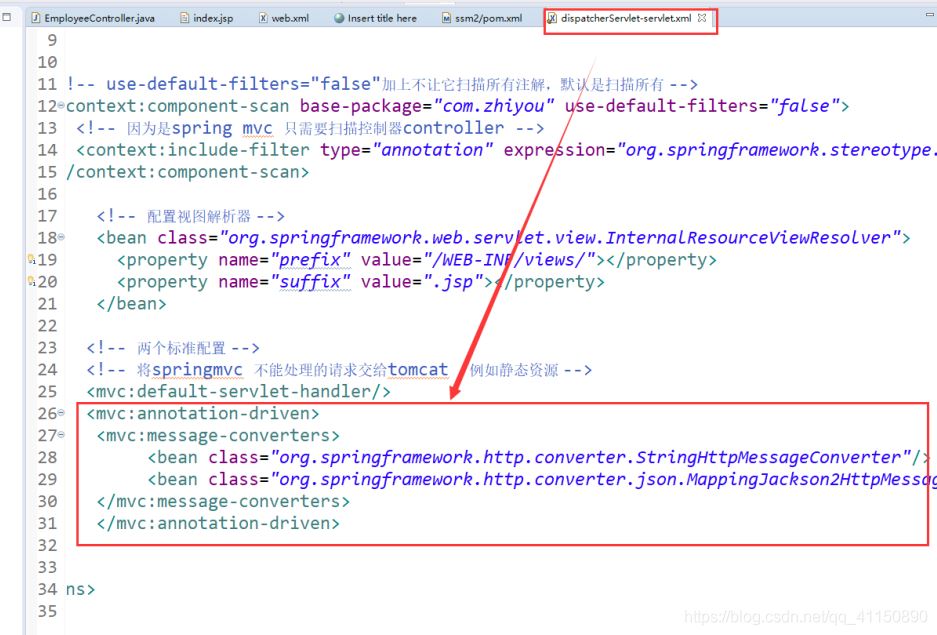Click line number 9 in the gutter
The width and height of the screenshot is (937, 635).
(x=52, y=40)
